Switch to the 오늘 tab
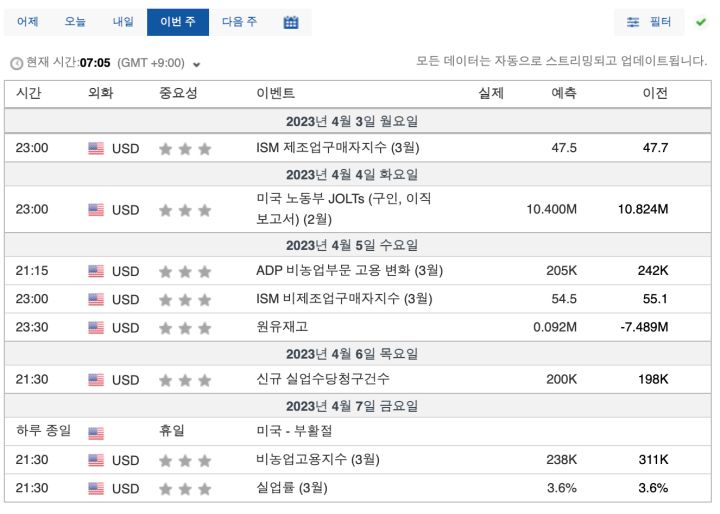Image resolution: width=720 pixels, height=514 pixels. pos(75,22)
